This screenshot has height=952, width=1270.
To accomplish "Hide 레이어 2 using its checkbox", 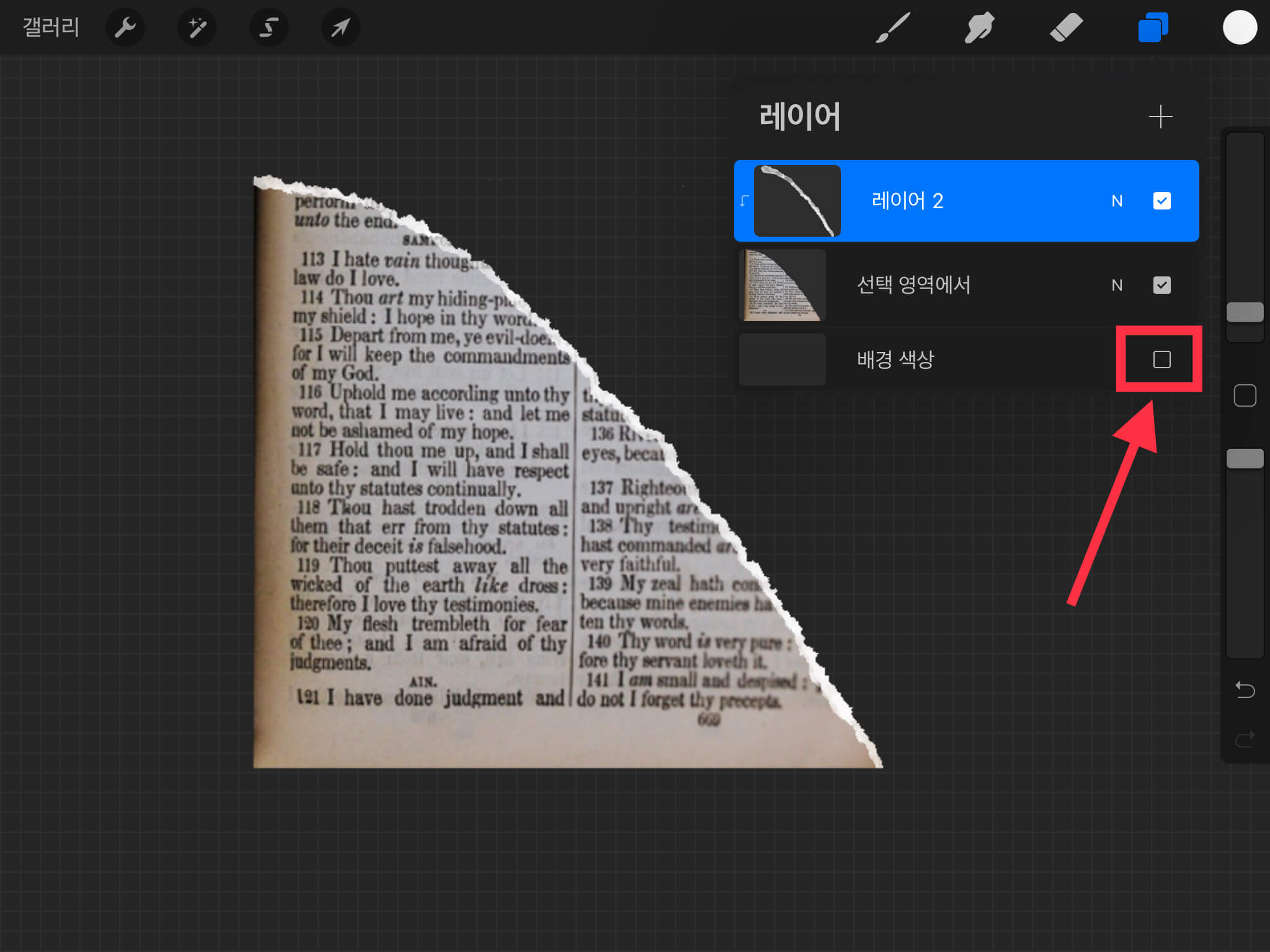I will coord(1161,201).
